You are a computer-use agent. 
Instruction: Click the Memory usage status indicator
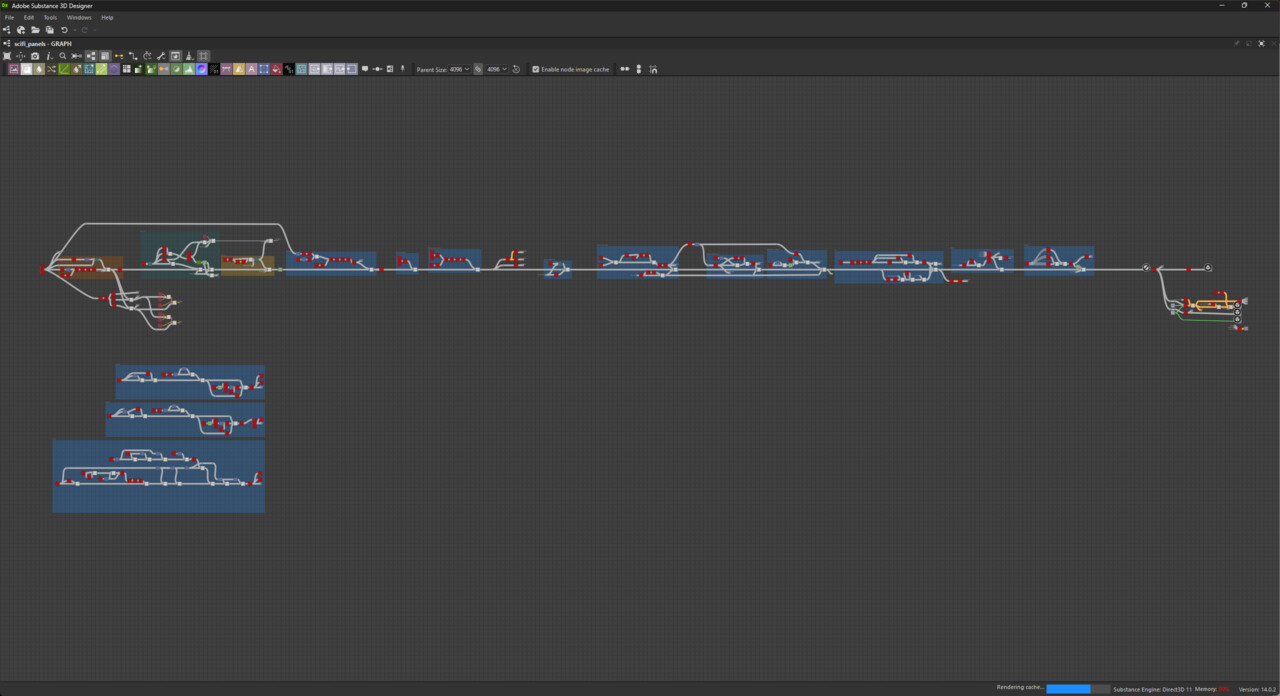tap(1212, 689)
